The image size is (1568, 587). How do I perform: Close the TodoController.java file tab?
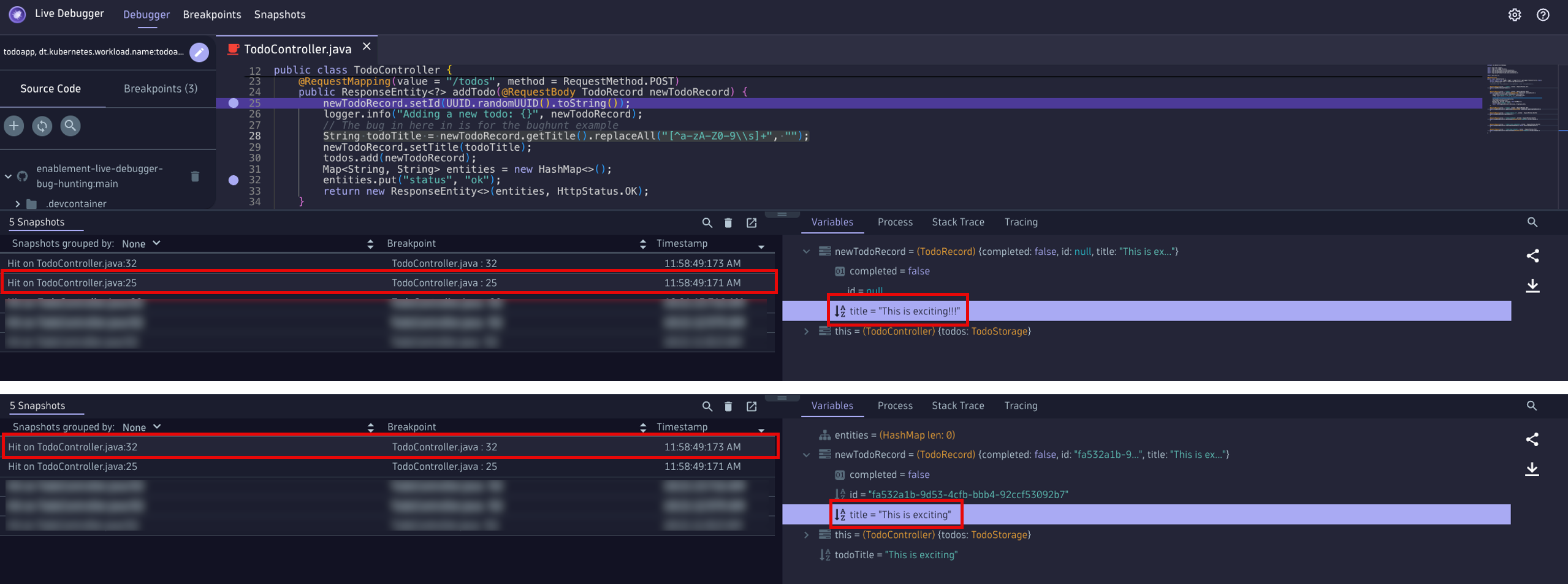pos(367,47)
